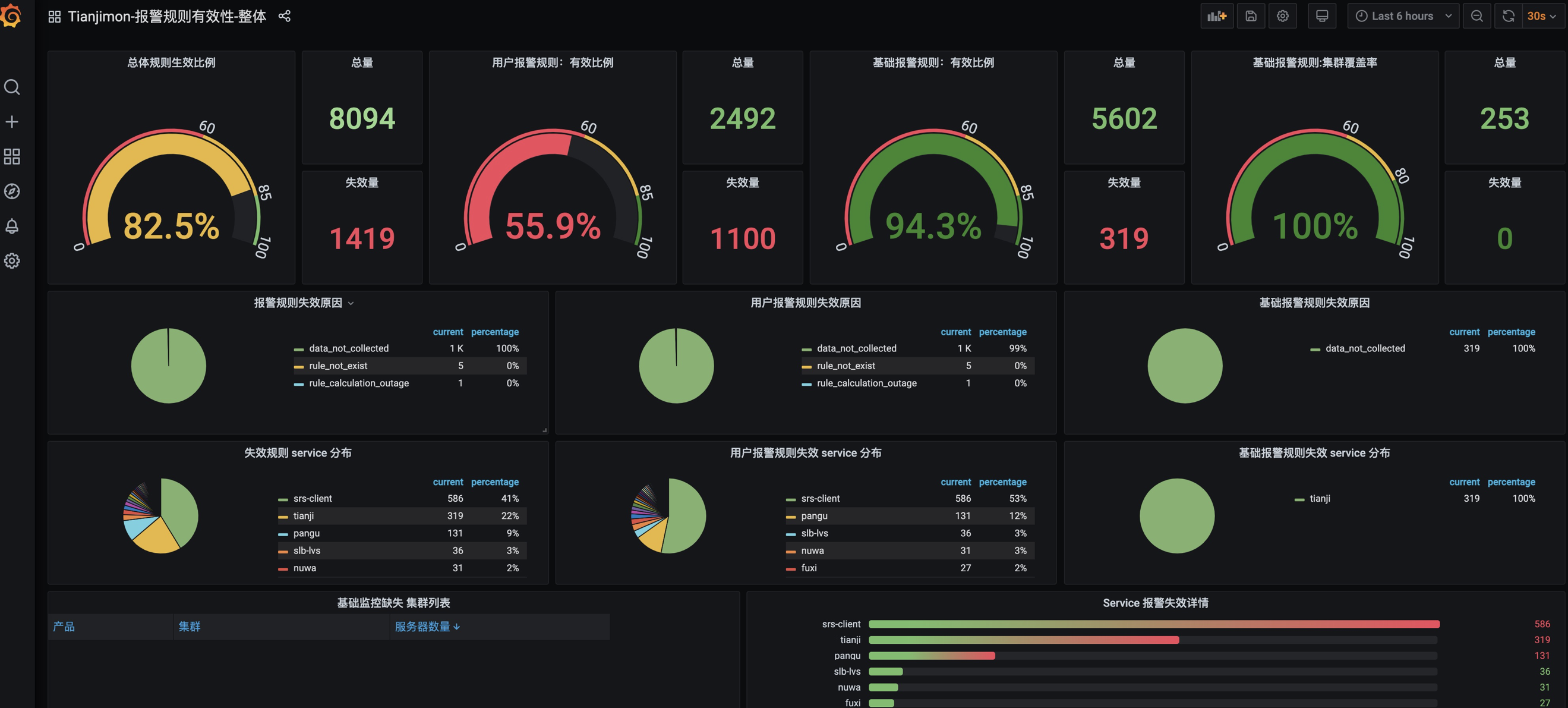The width and height of the screenshot is (1568, 708).
Task: Click the green swatch beside data_not_collected
Action: click(298, 348)
